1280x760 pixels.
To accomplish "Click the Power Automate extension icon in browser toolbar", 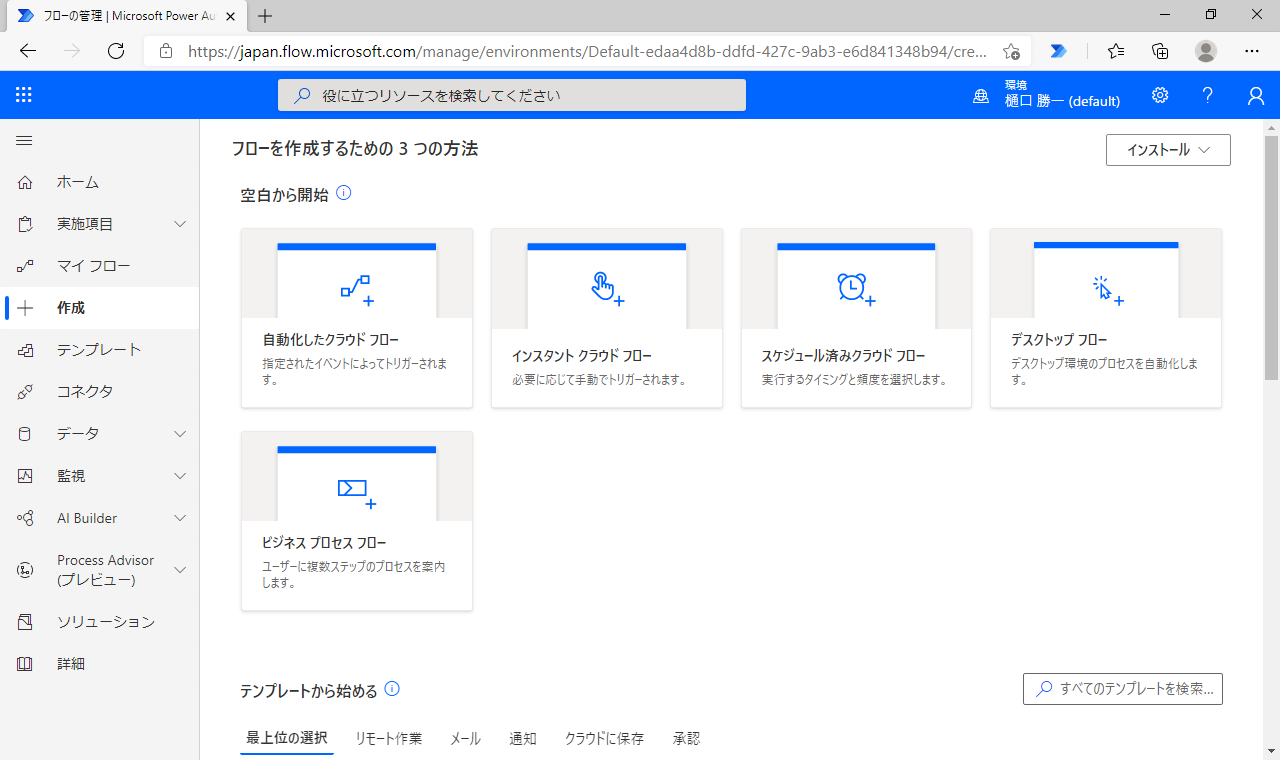I will pos(1059,51).
